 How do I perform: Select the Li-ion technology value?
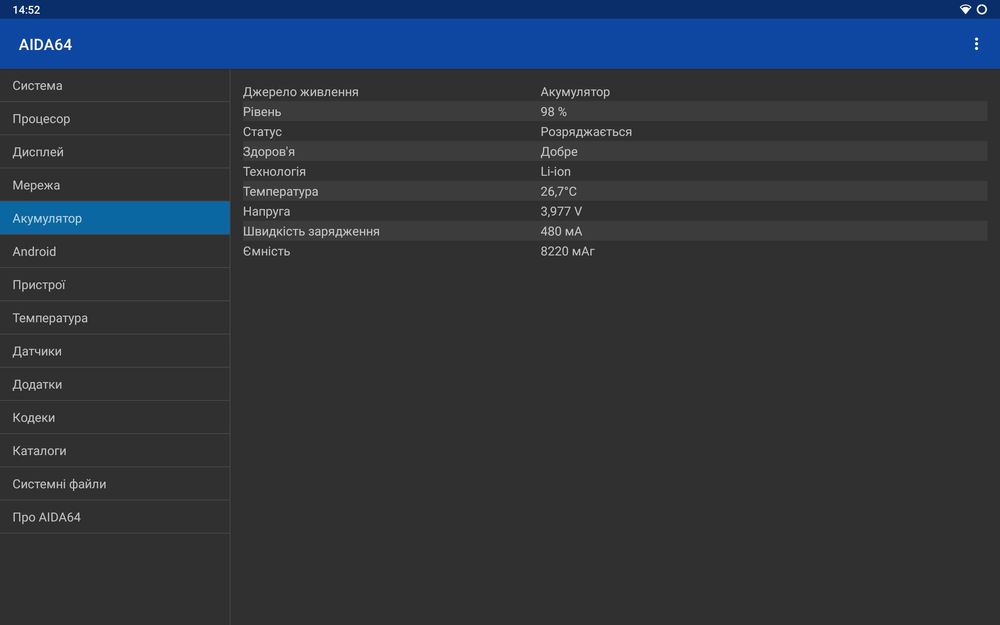[x=555, y=172]
